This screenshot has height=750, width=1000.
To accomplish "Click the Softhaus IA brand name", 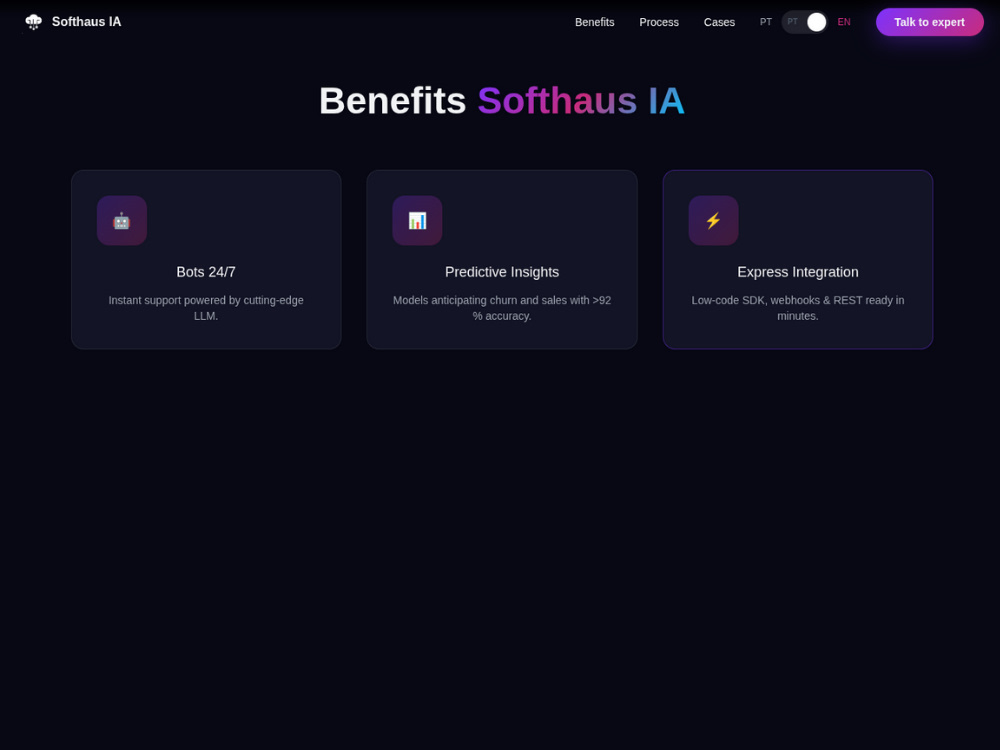I will click(86, 22).
